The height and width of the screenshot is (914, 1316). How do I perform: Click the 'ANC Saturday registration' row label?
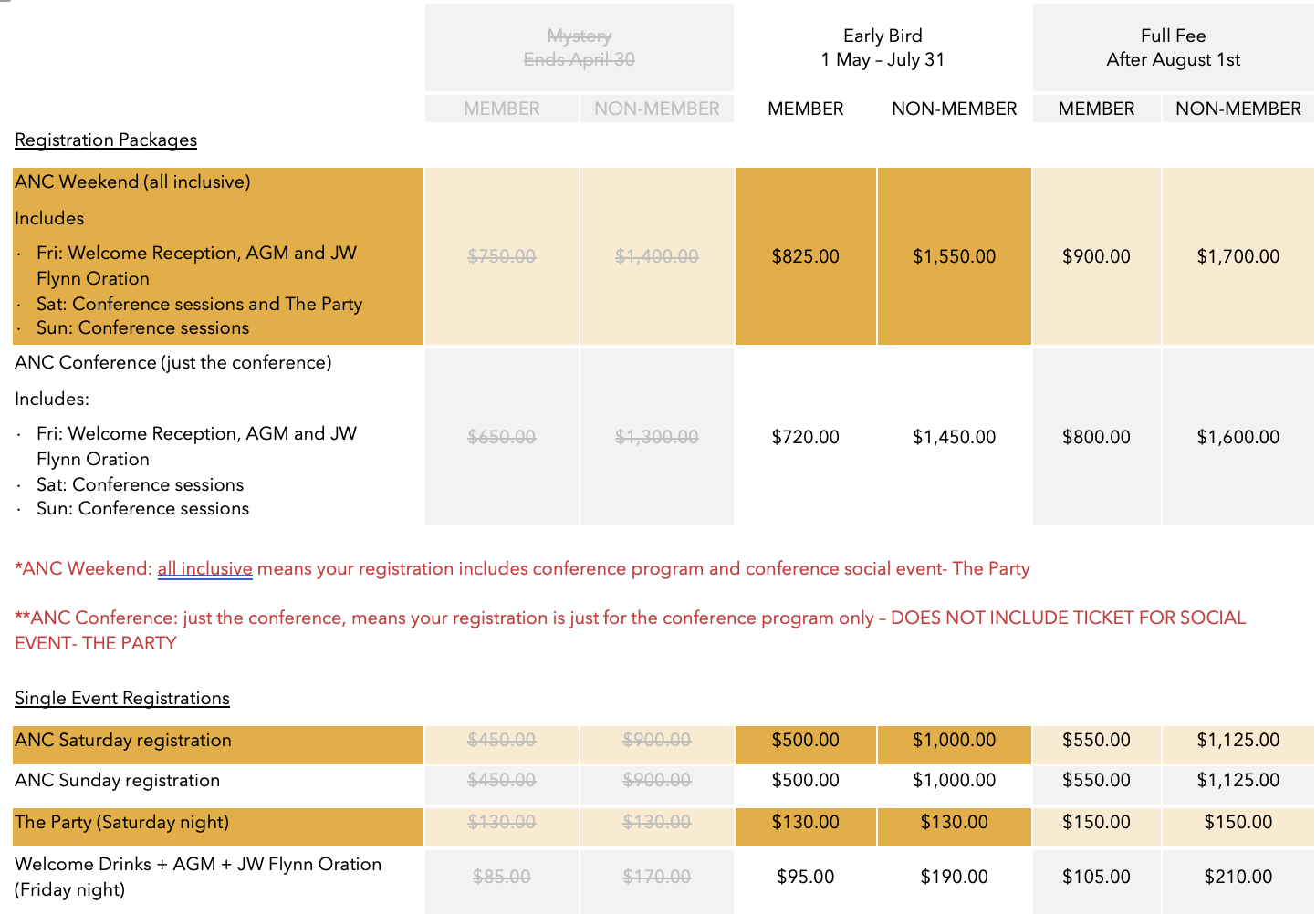(123, 741)
